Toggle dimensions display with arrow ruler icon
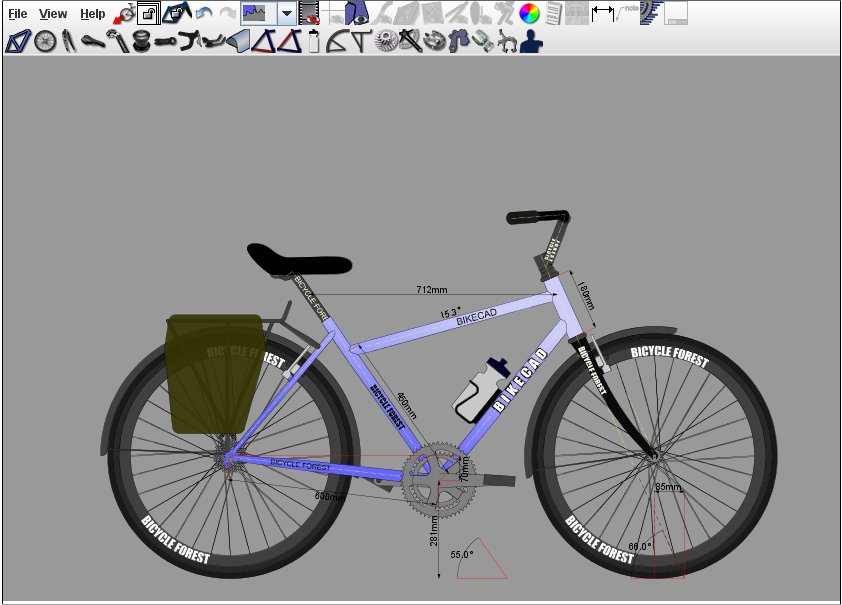The image size is (842, 605). click(x=603, y=14)
